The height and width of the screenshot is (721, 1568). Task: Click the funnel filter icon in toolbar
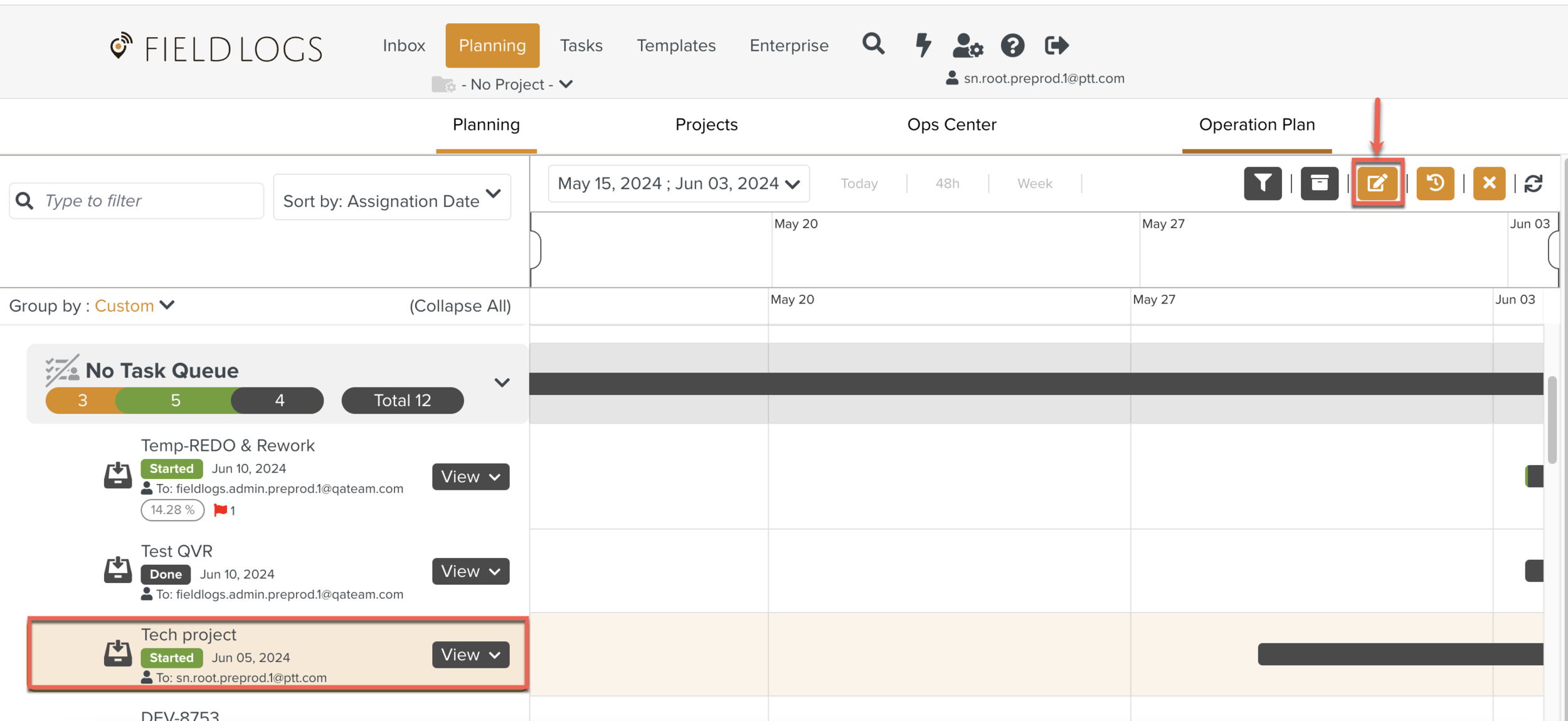(x=1262, y=183)
